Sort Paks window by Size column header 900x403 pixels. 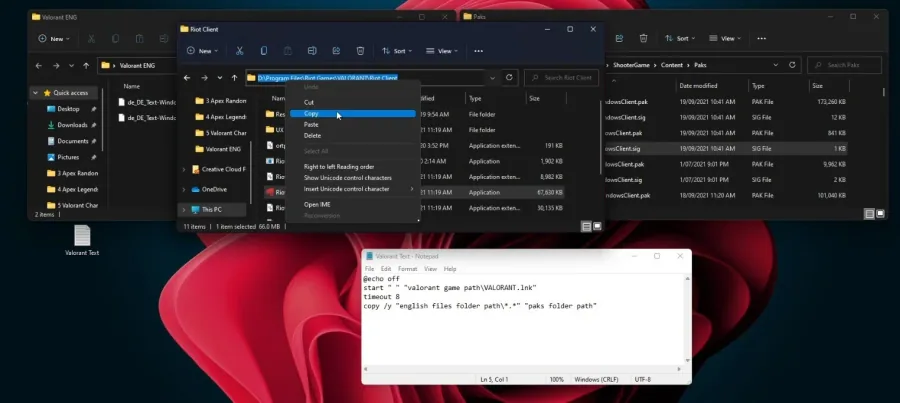click(817, 86)
